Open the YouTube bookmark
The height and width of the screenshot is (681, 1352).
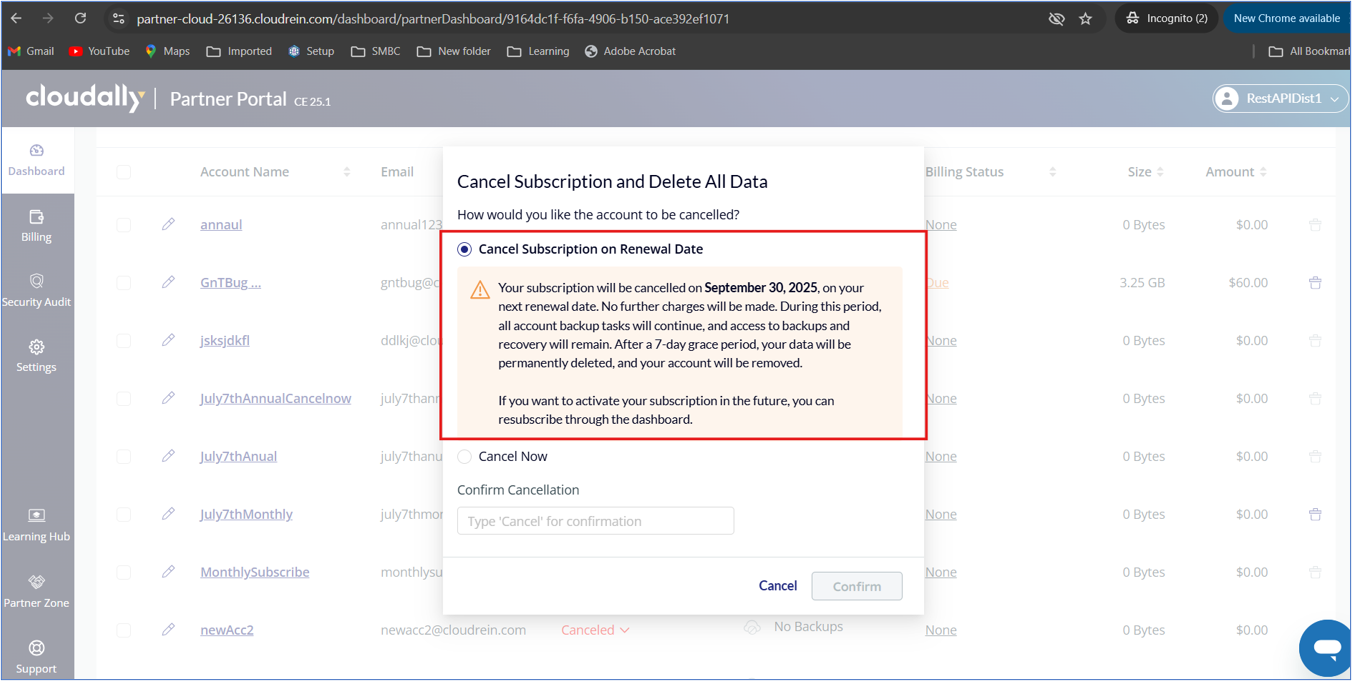[99, 51]
